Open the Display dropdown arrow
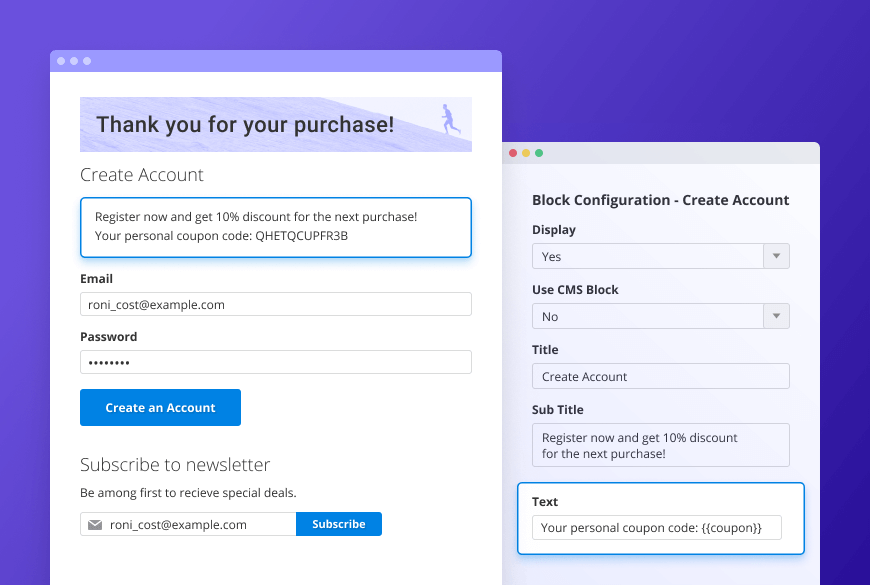 click(x=776, y=256)
